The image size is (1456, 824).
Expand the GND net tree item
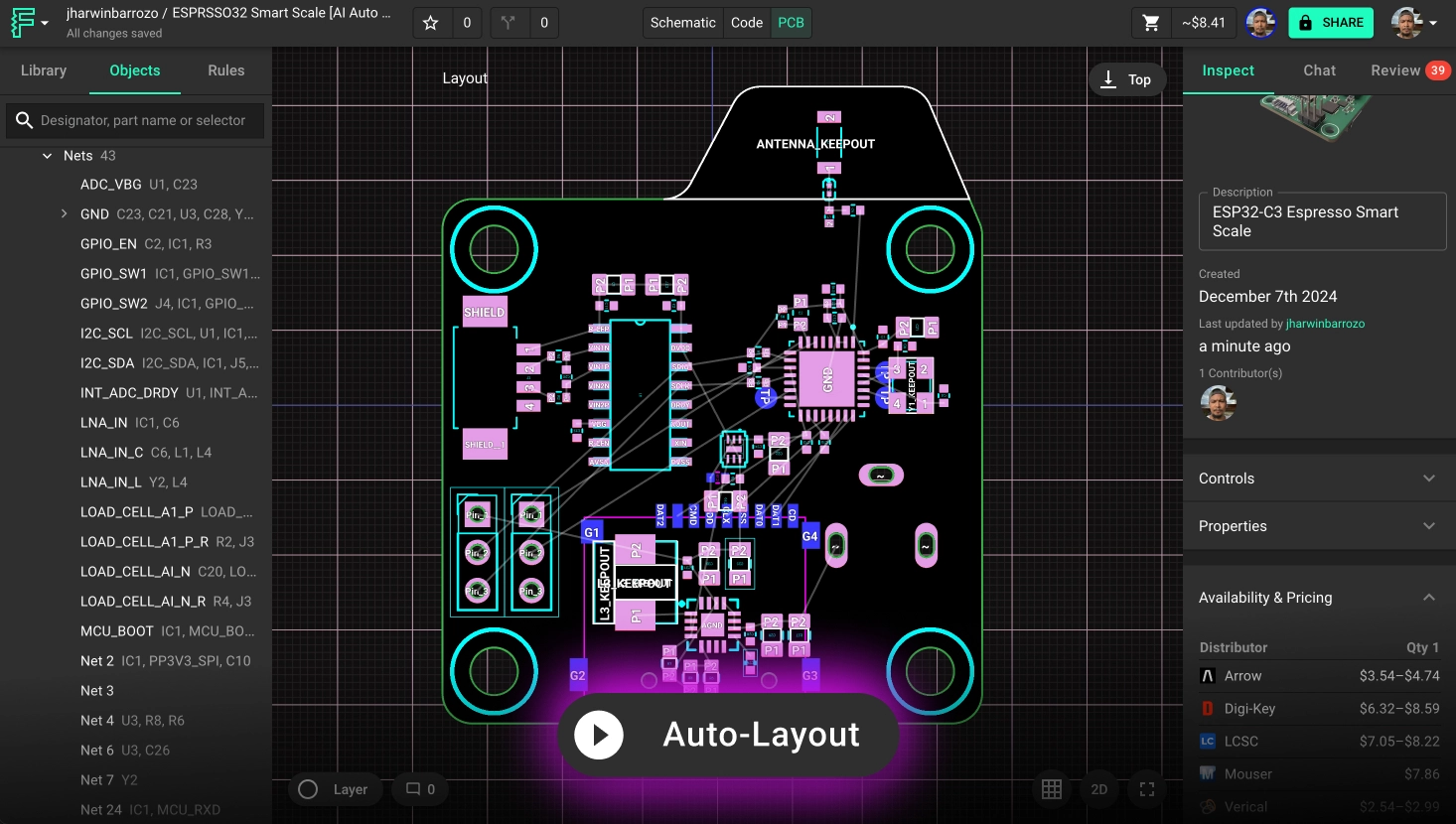(65, 214)
